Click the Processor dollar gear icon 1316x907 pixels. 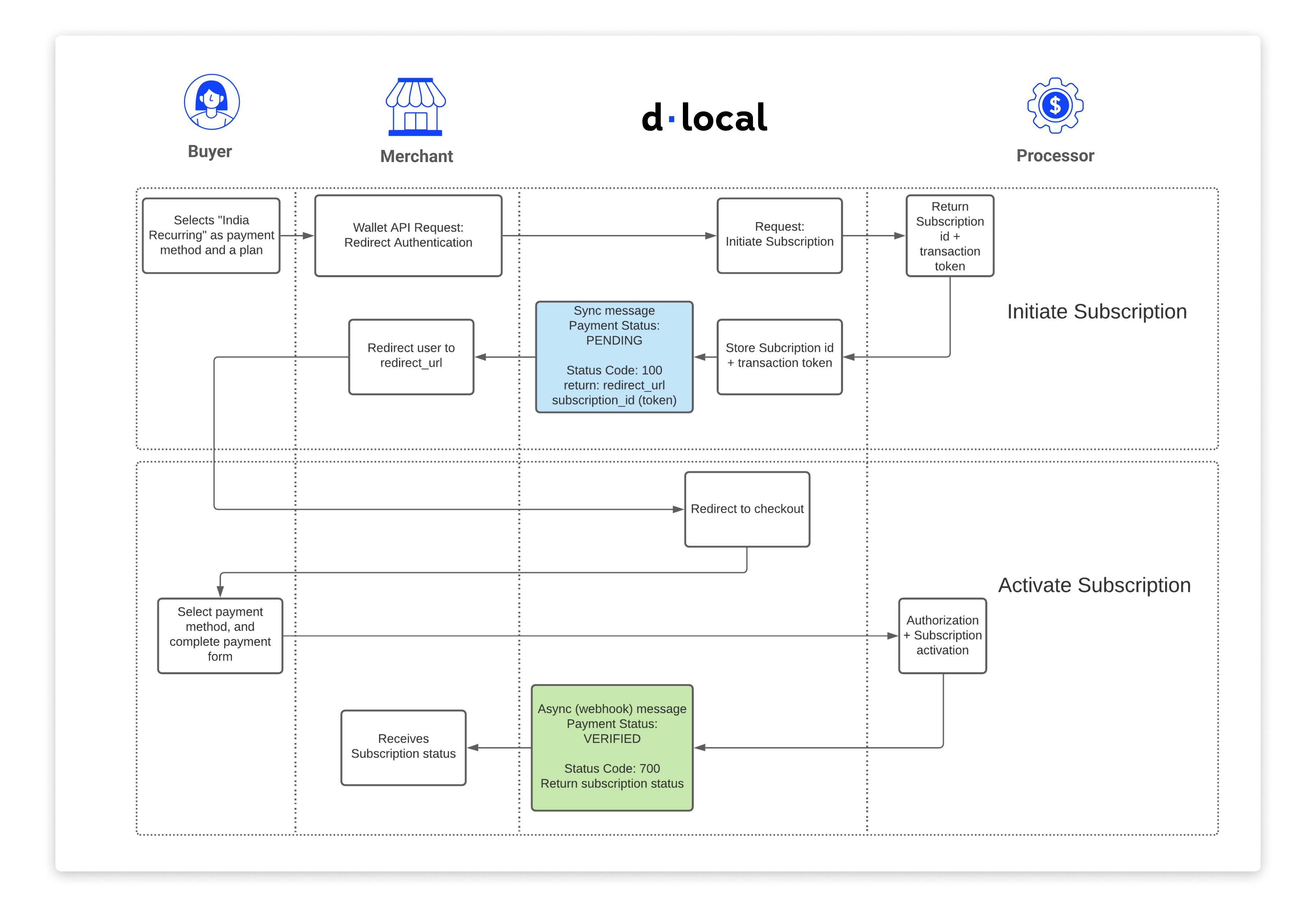point(1055,105)
